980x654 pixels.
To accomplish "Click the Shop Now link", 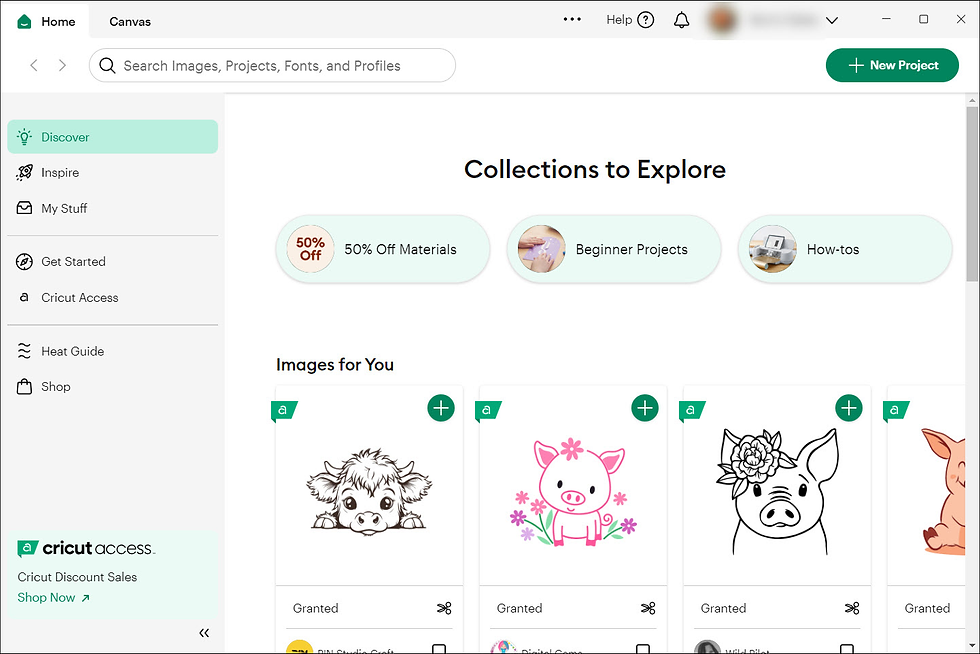I will pos(53,597).
